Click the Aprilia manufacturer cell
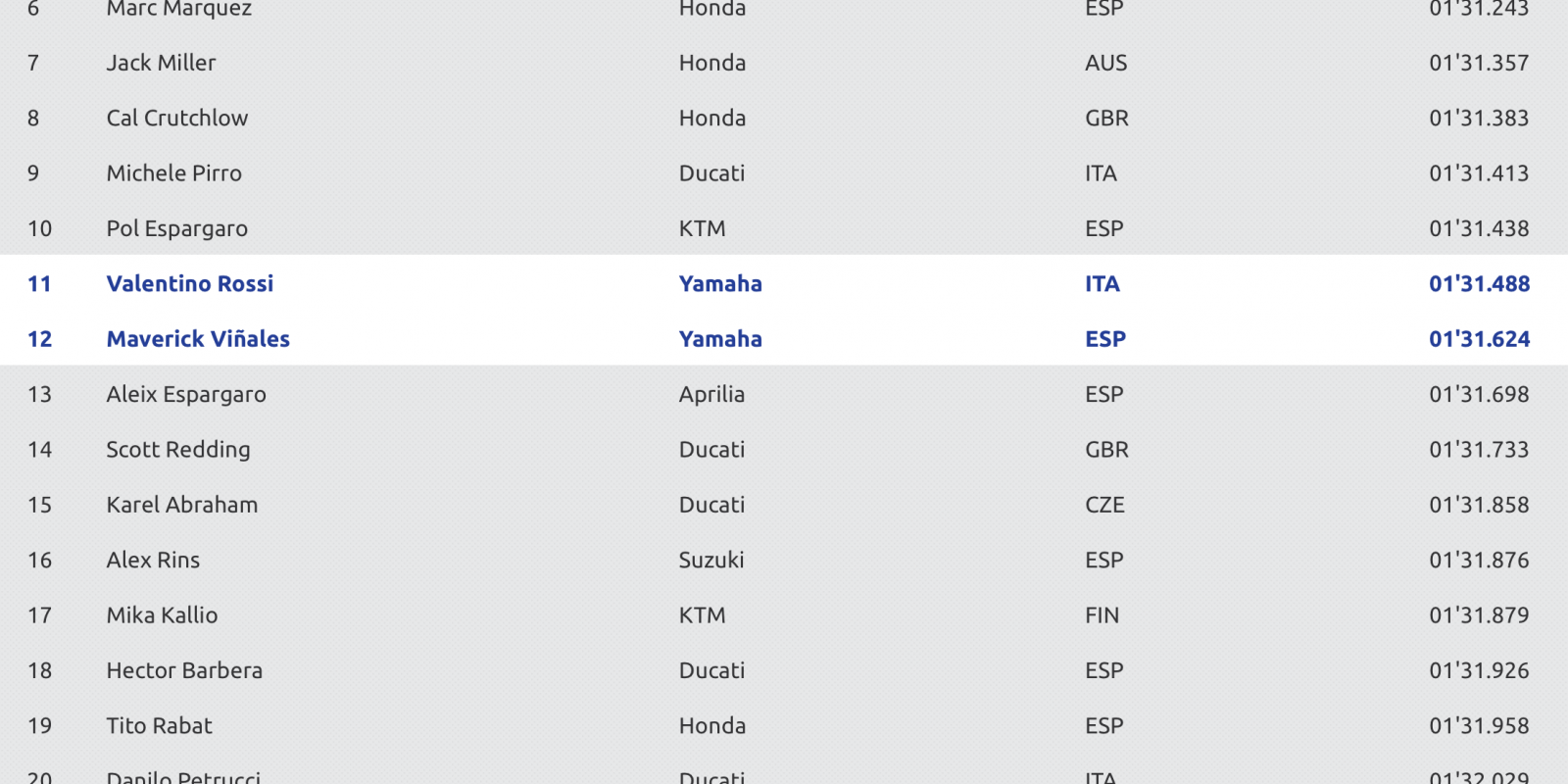 point(711,395)
